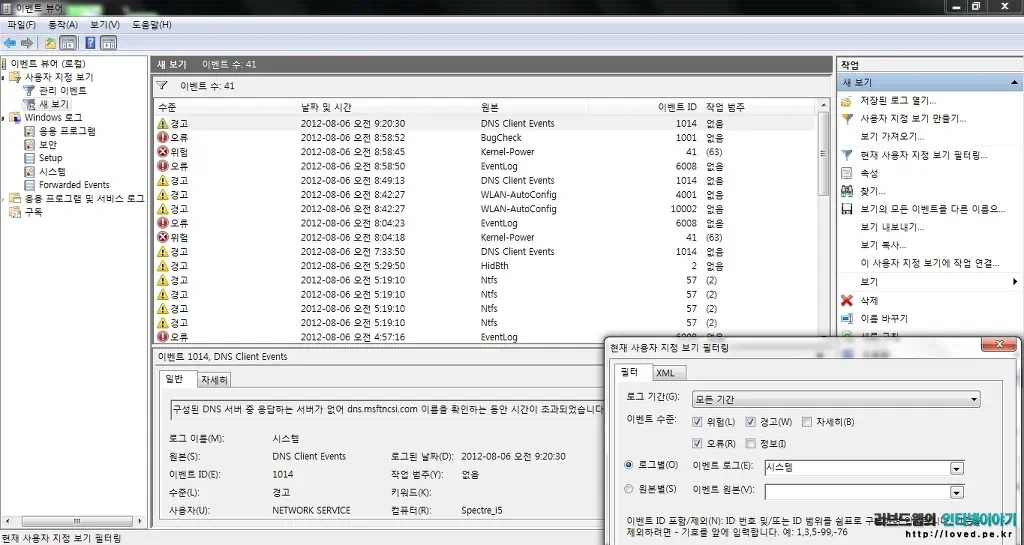Open the 도움말(H) menu
The width and height of the screenshot is (1024, 545).
pos(152,25)
